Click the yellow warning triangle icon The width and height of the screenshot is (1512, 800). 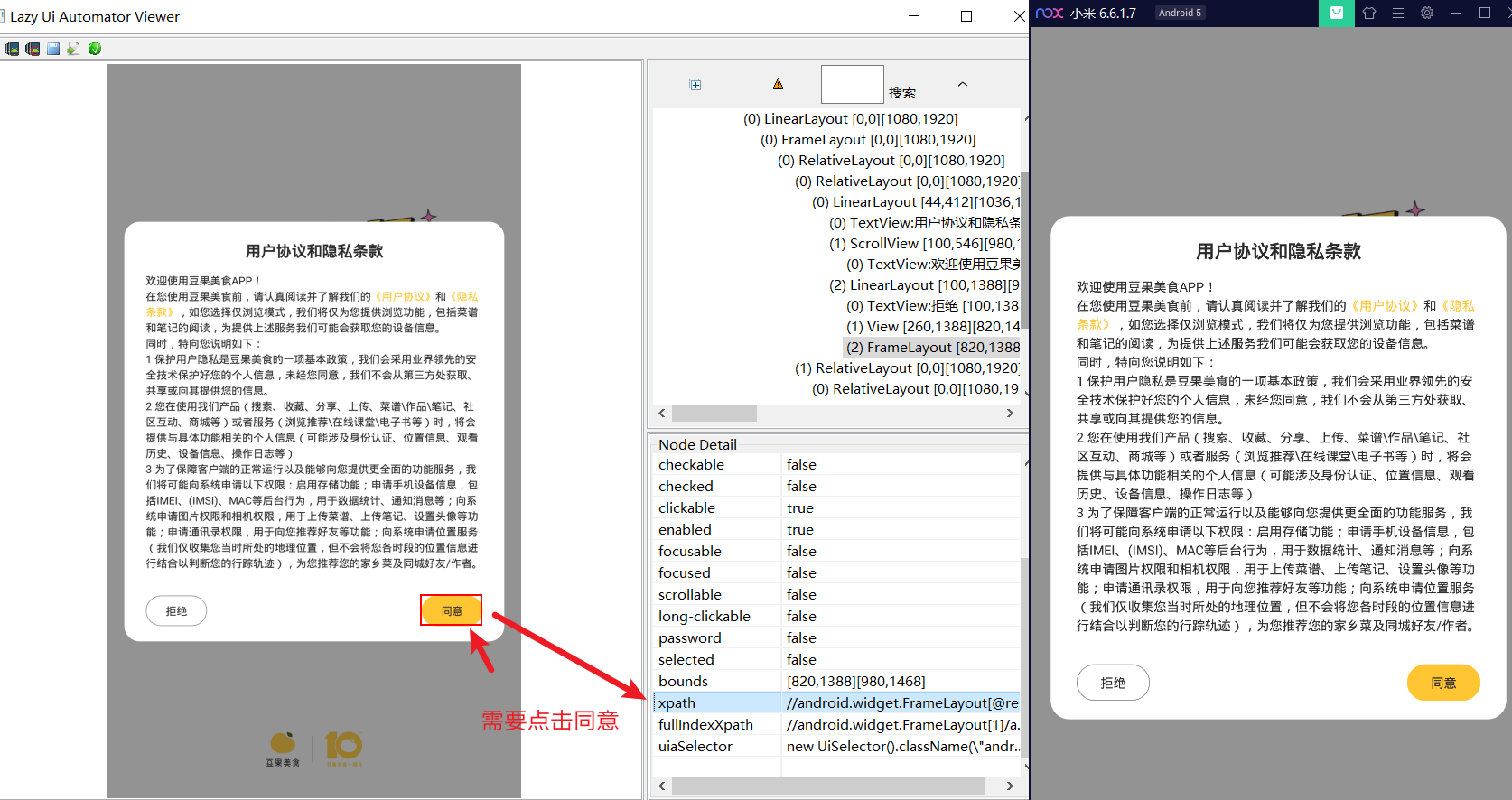(778, 84)
